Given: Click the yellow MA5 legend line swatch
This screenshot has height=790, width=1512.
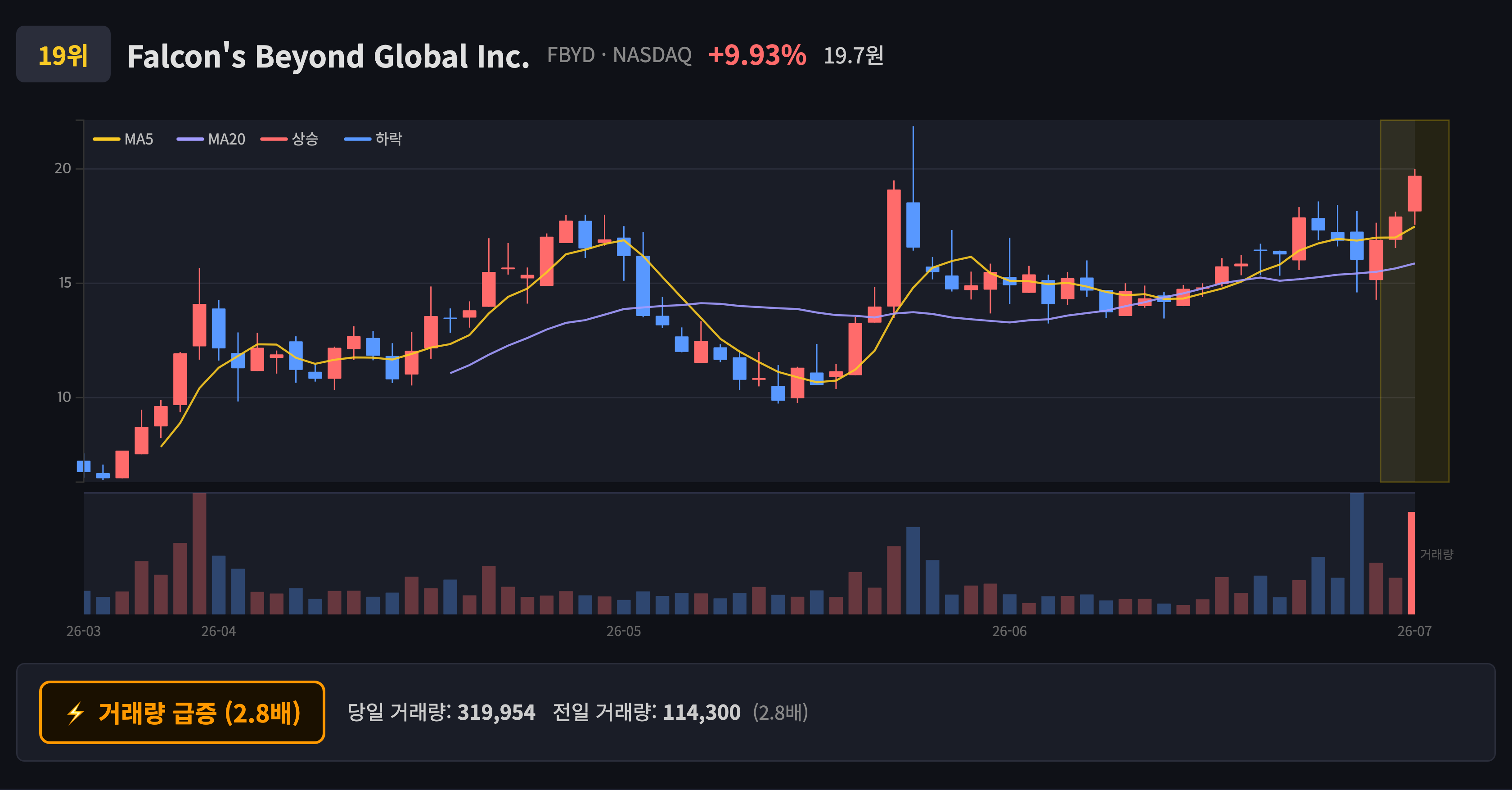Looking at the screenshot, I should coord(106,139).
